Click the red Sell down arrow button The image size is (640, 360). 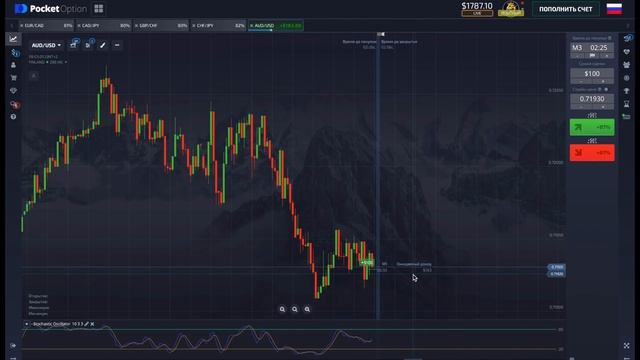[x=592, y=153]
